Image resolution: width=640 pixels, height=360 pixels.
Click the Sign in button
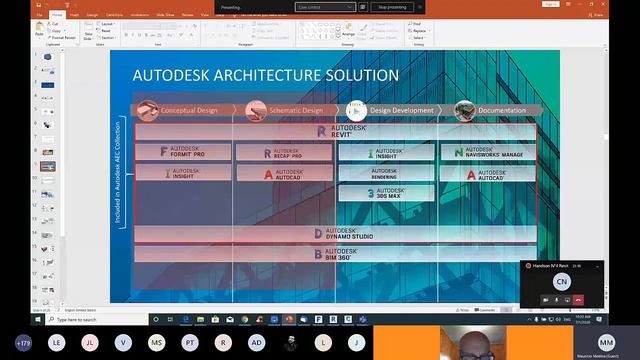[551, 4]
